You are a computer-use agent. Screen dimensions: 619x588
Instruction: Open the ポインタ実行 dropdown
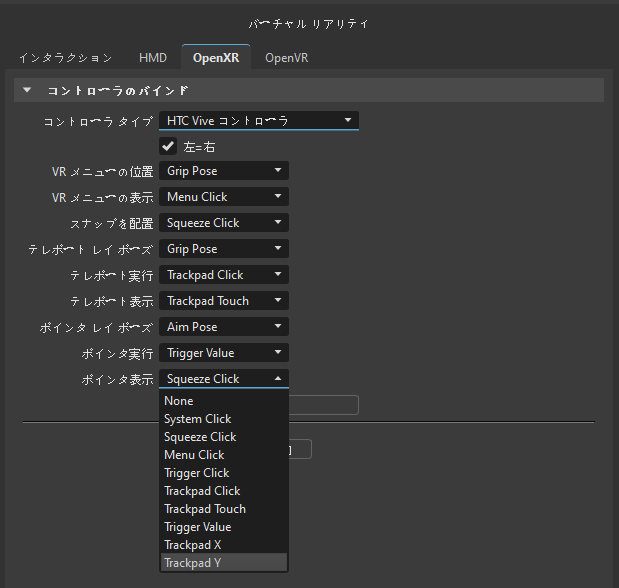point(224,353)
